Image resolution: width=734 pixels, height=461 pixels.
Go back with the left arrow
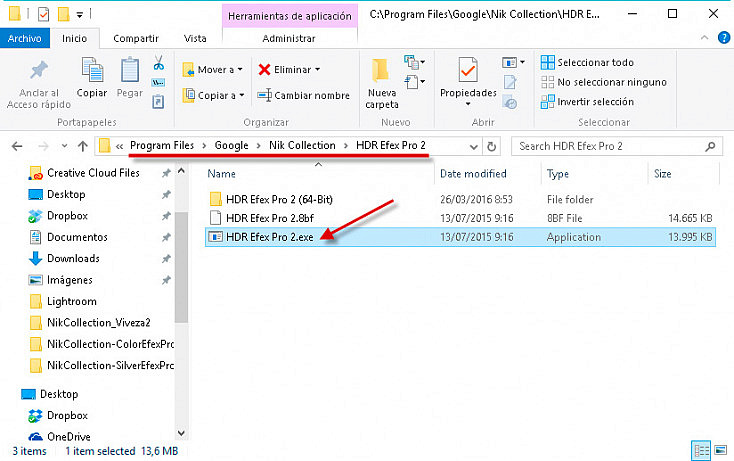[x=17, y=146]
